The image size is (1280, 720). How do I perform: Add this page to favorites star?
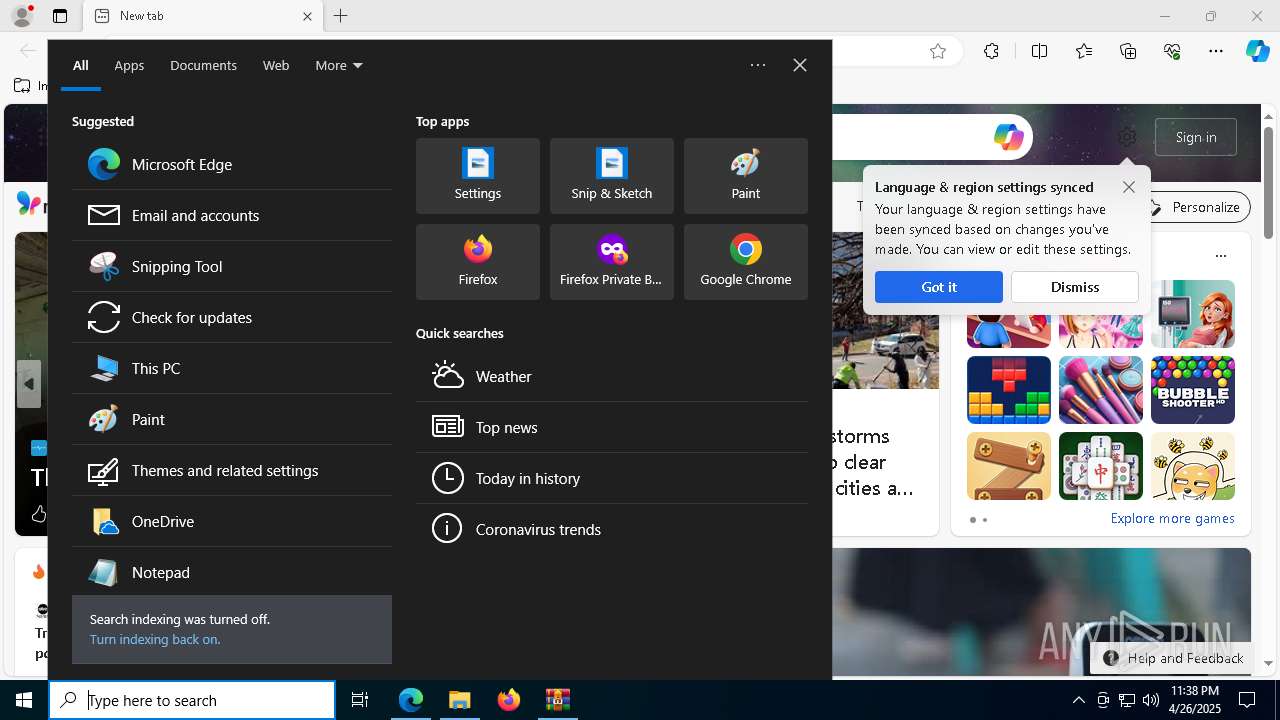pyautogui.click(x=938, y=51)
